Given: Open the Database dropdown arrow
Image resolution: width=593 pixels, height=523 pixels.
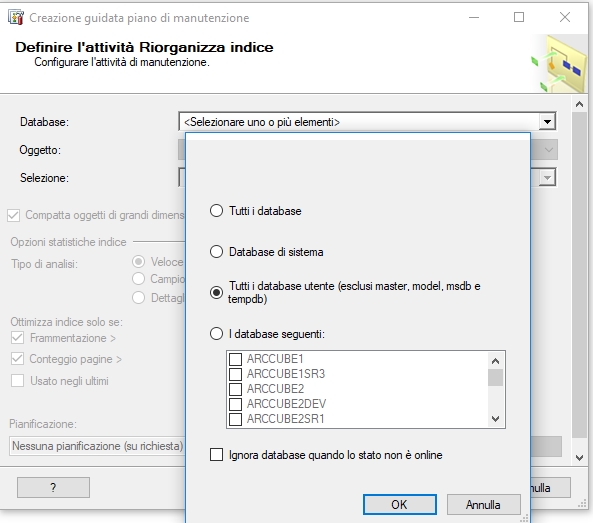Looking at the screenshot, I should click(547, 122).
